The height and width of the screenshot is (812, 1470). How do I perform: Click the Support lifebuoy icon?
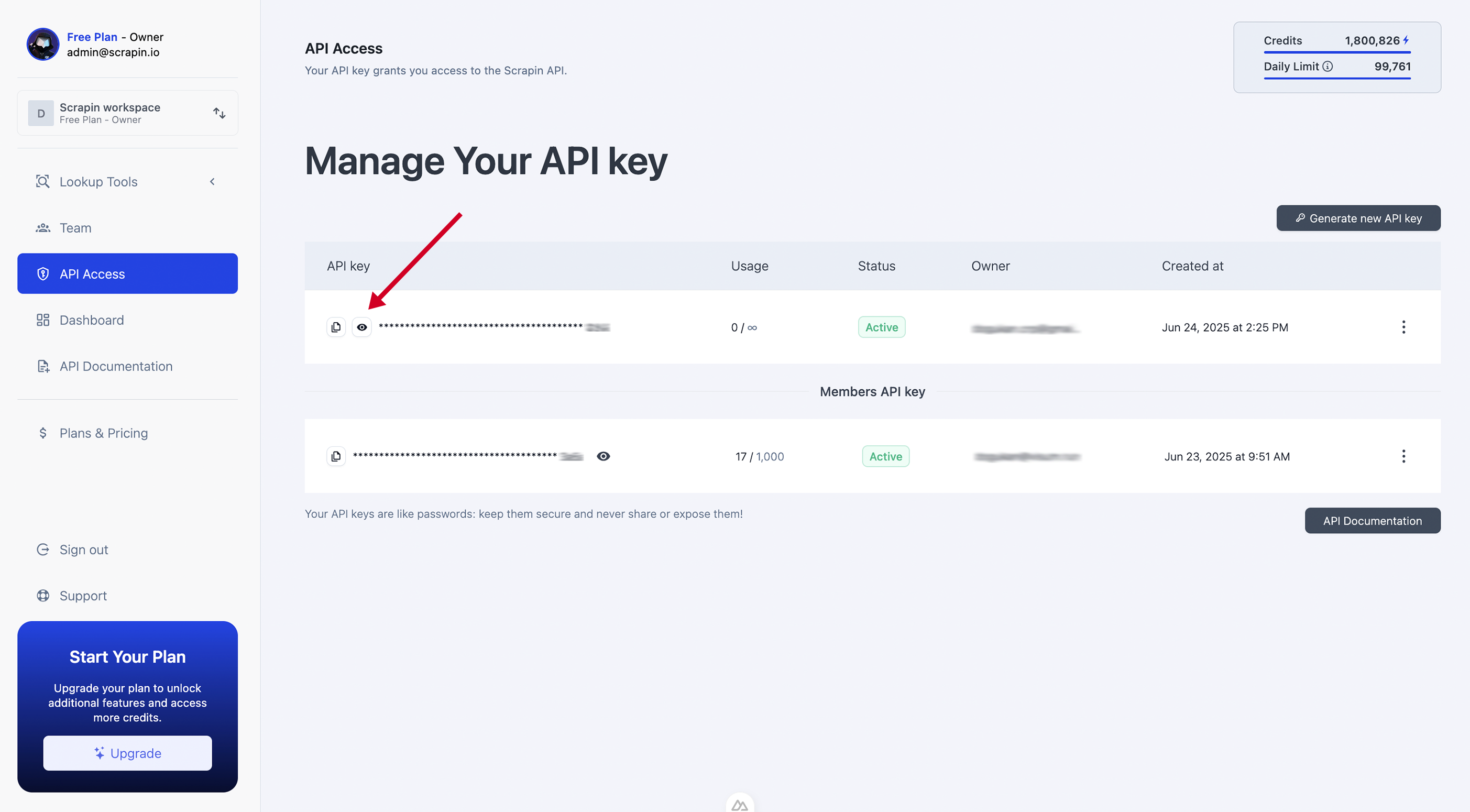[43, 595]
